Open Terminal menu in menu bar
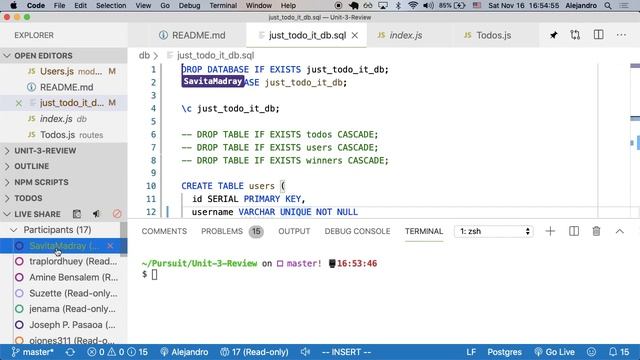Viewport: 640px width, 360px height. pyautogui.click(x=223, y=6)
